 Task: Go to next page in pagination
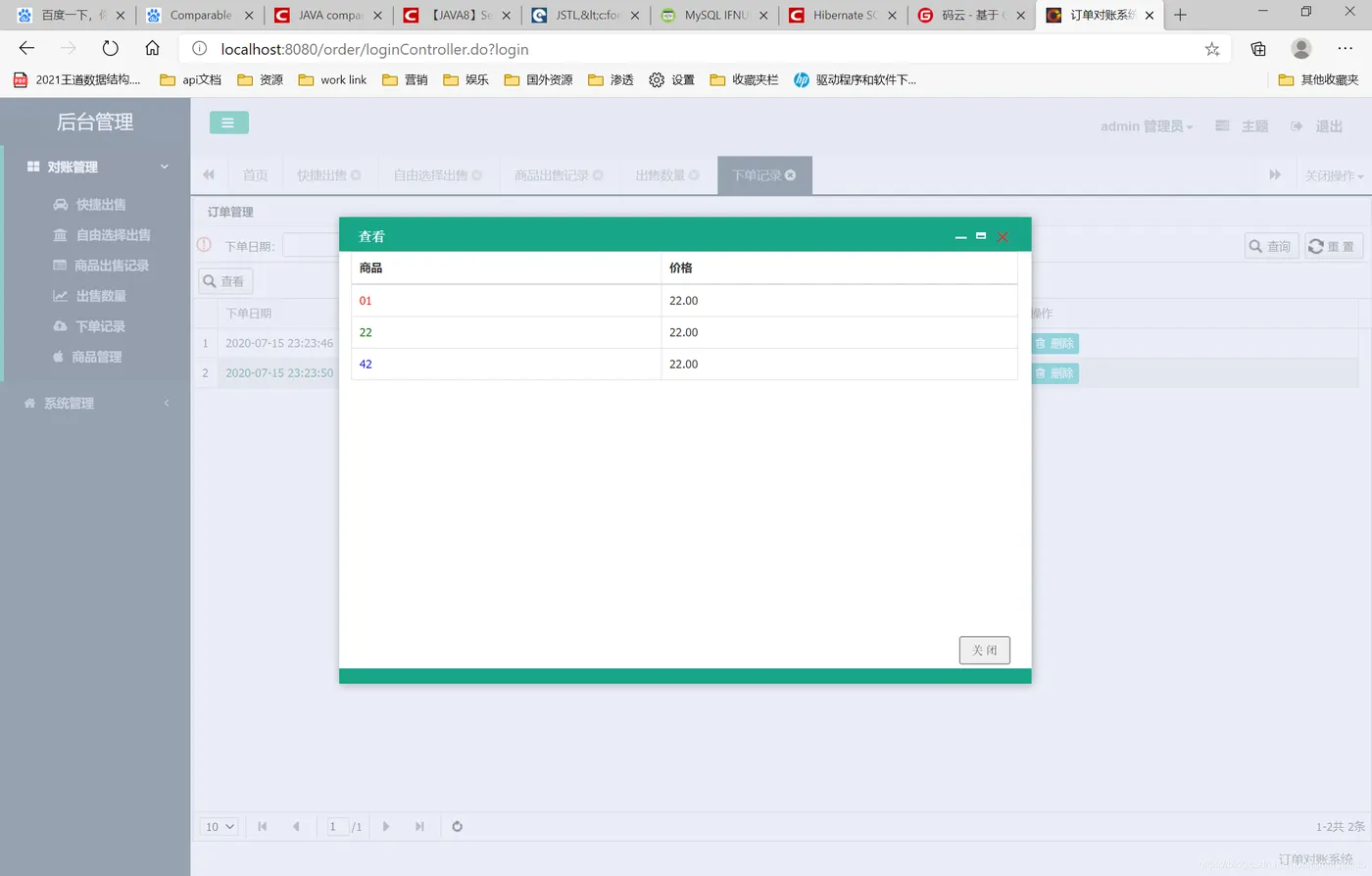(x=386, y=827)
